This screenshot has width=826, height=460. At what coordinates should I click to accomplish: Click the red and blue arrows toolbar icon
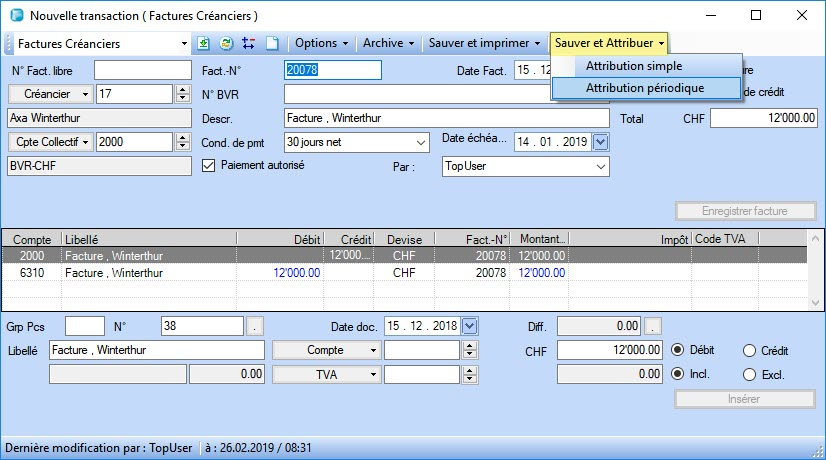point(248,44)
